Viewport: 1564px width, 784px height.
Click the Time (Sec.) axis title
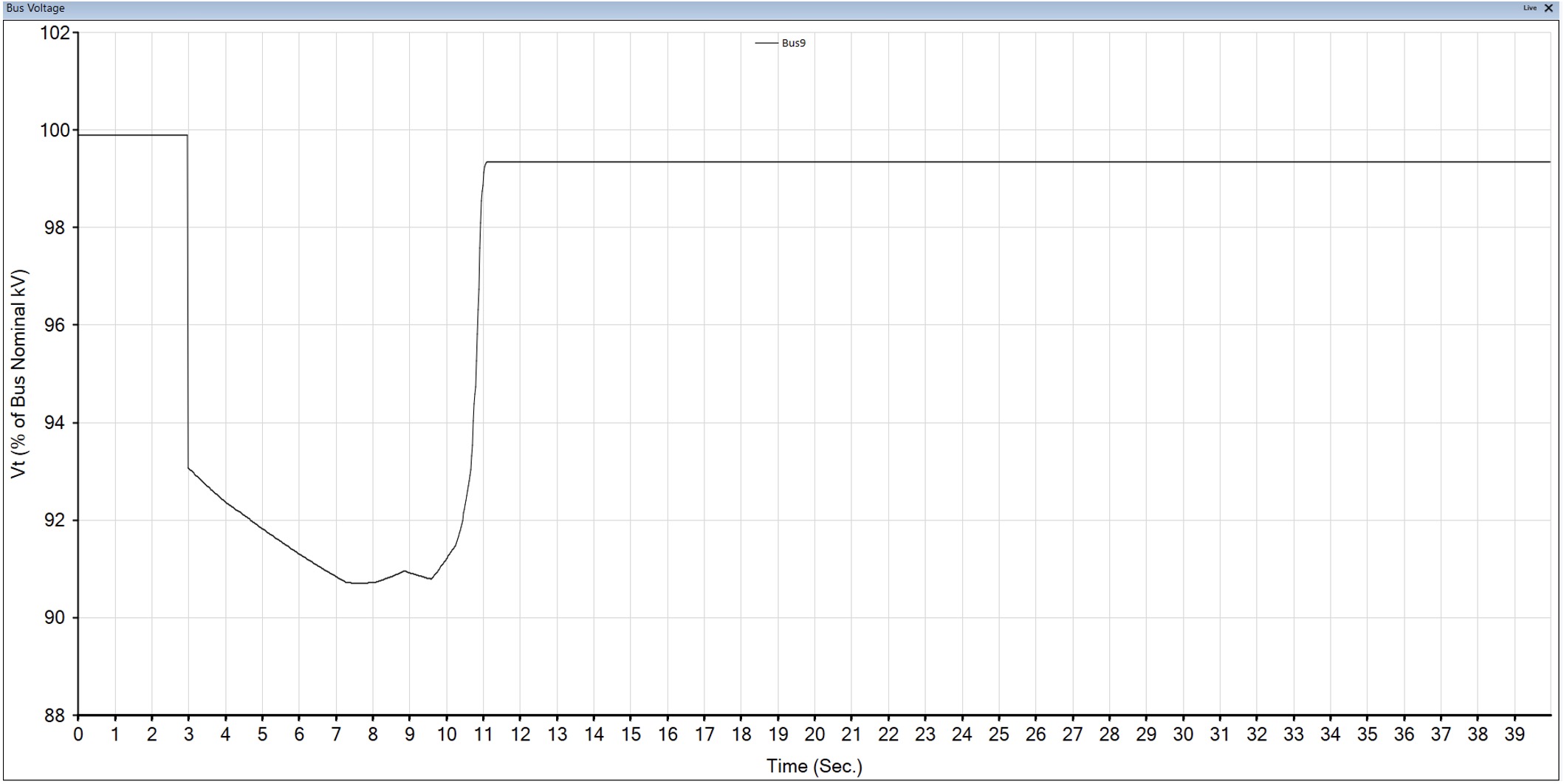click(814, 766)
